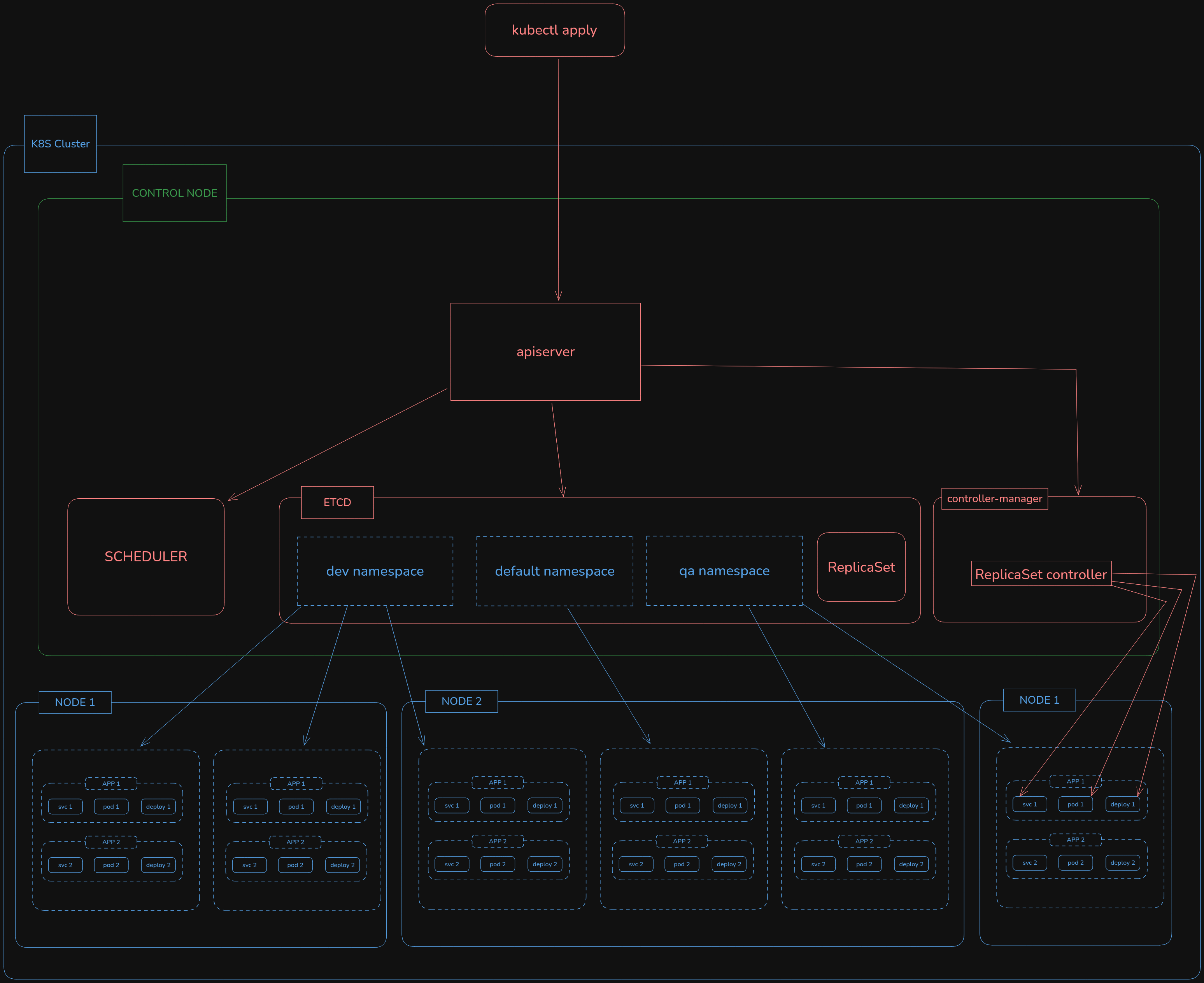Select the ReplicaSet node
The width and height of the screenshot is (1204, 983).
click(x=861, y=567)
